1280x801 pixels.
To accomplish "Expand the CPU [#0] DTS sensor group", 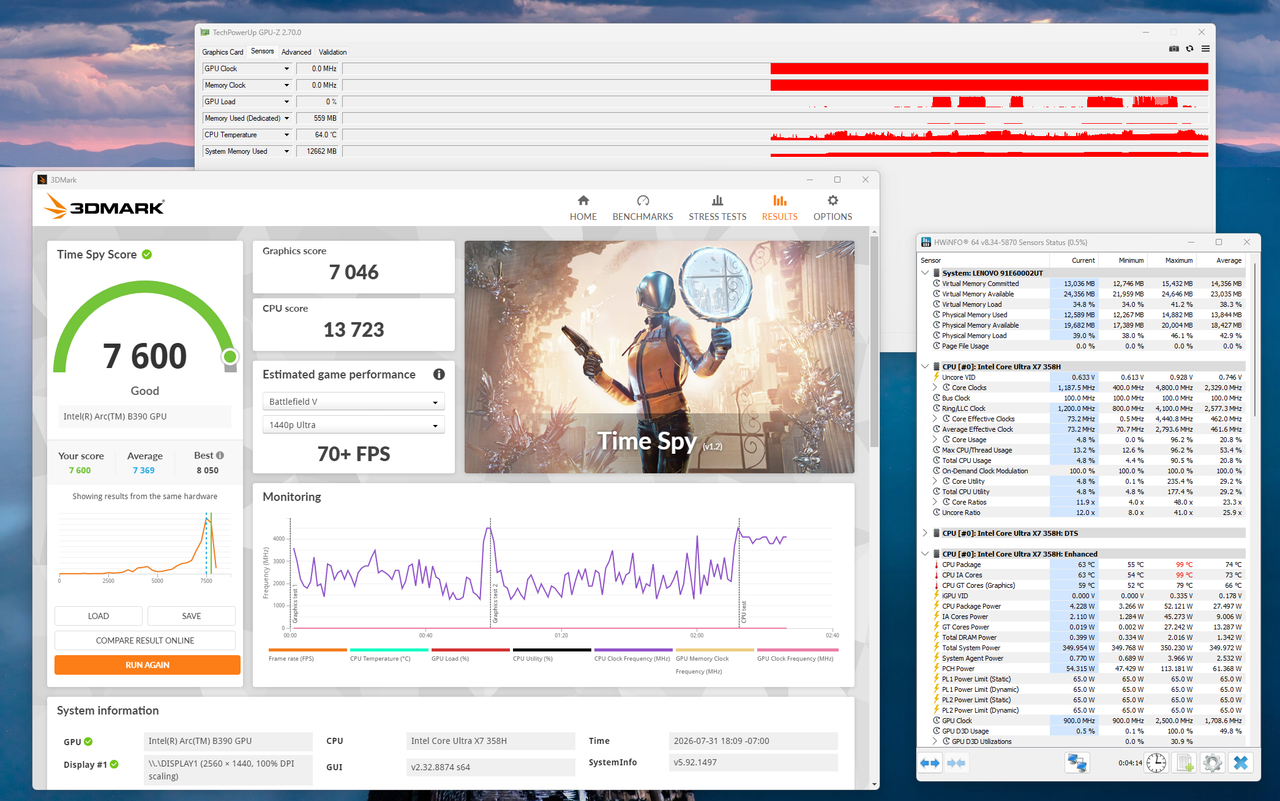I will 925,533.
